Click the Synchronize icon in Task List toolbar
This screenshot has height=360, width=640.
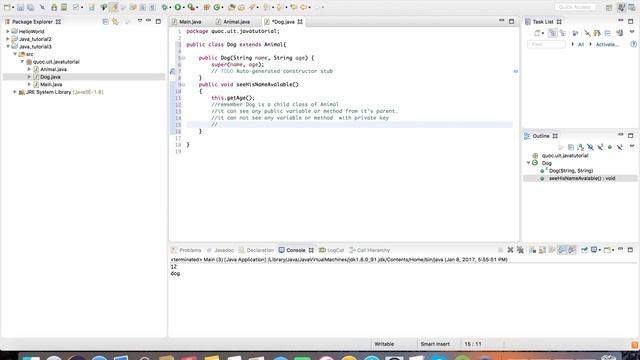620,33
